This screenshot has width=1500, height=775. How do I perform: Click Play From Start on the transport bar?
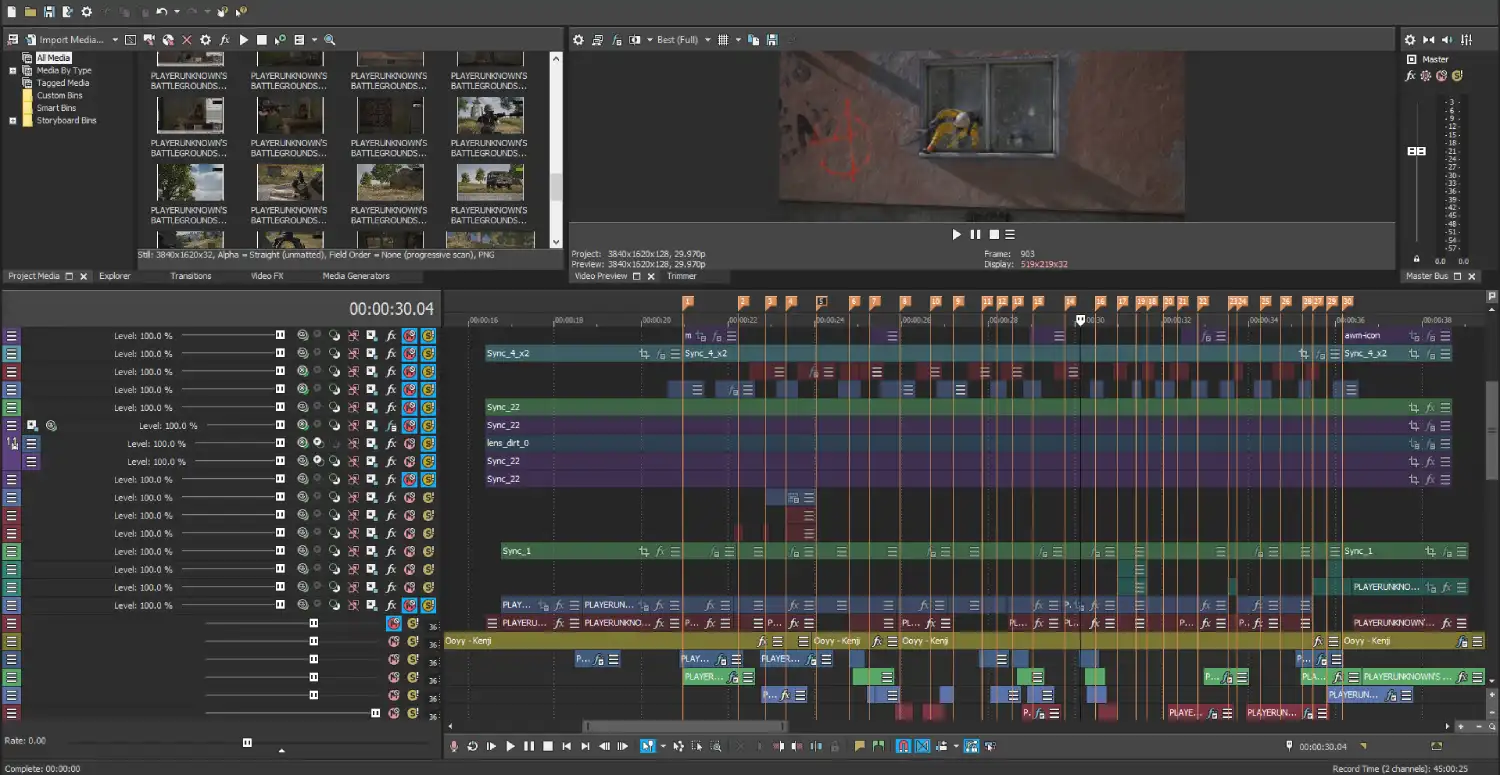[x=491, y=746]
